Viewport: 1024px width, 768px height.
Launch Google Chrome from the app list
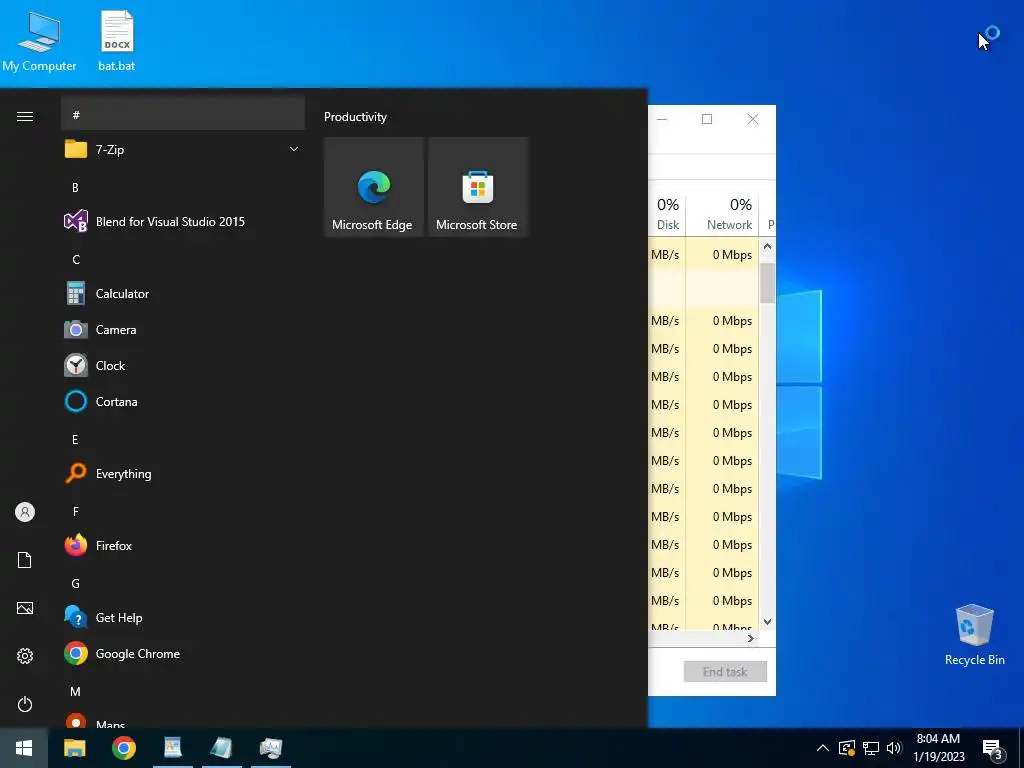click(x=183, y=654)
